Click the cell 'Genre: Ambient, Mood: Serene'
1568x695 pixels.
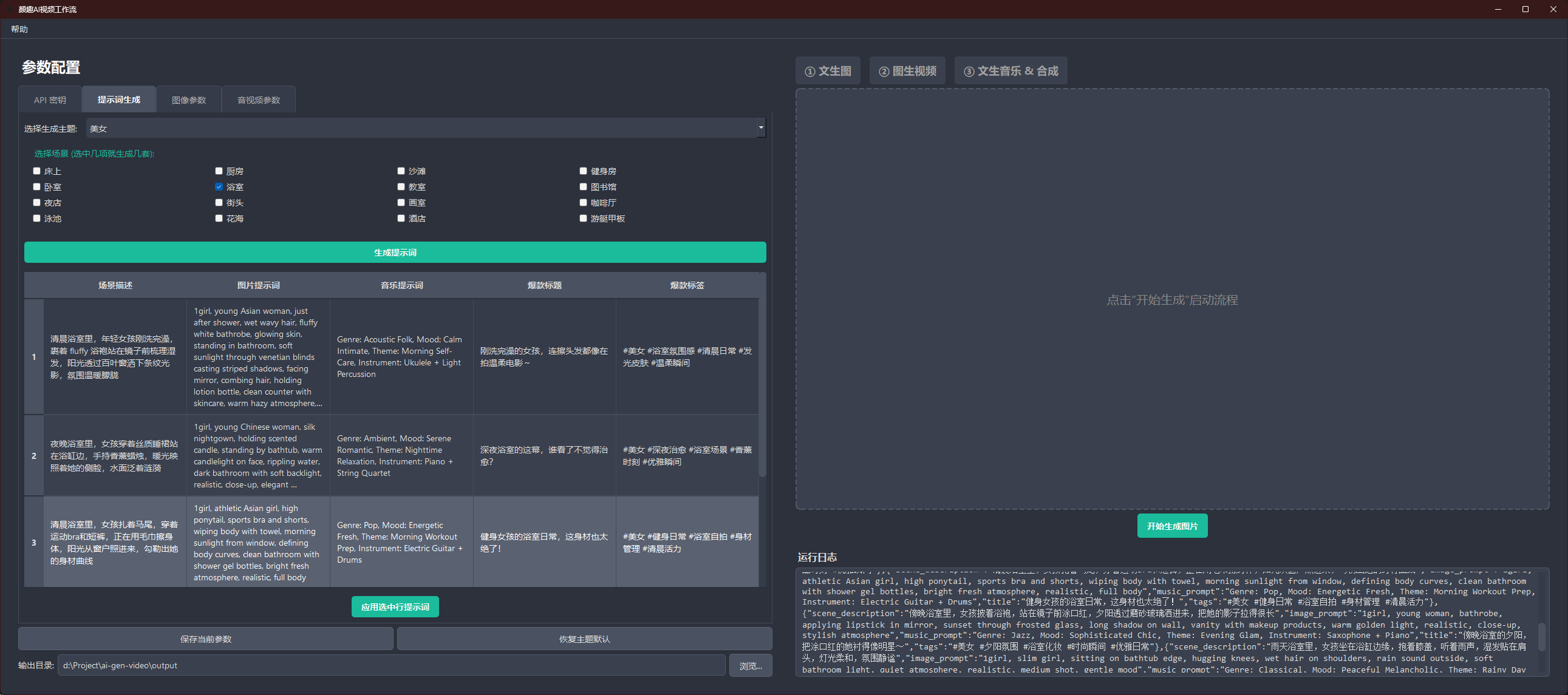[x=401, y=456]
